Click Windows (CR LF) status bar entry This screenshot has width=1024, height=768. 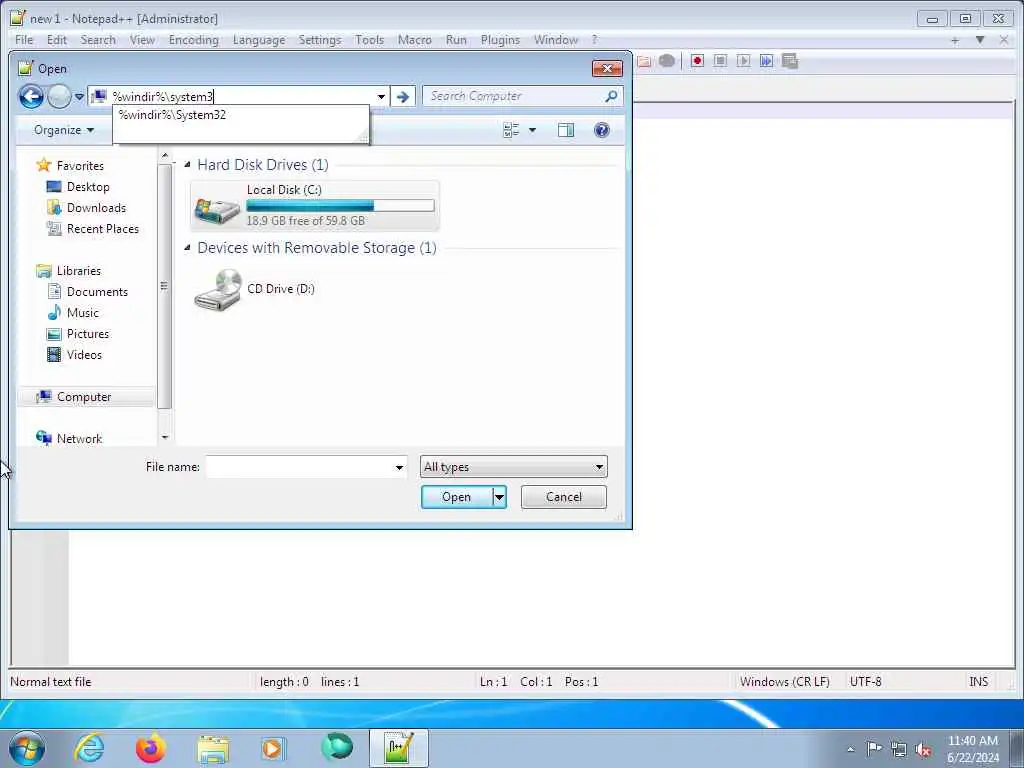tap(784, 682)
